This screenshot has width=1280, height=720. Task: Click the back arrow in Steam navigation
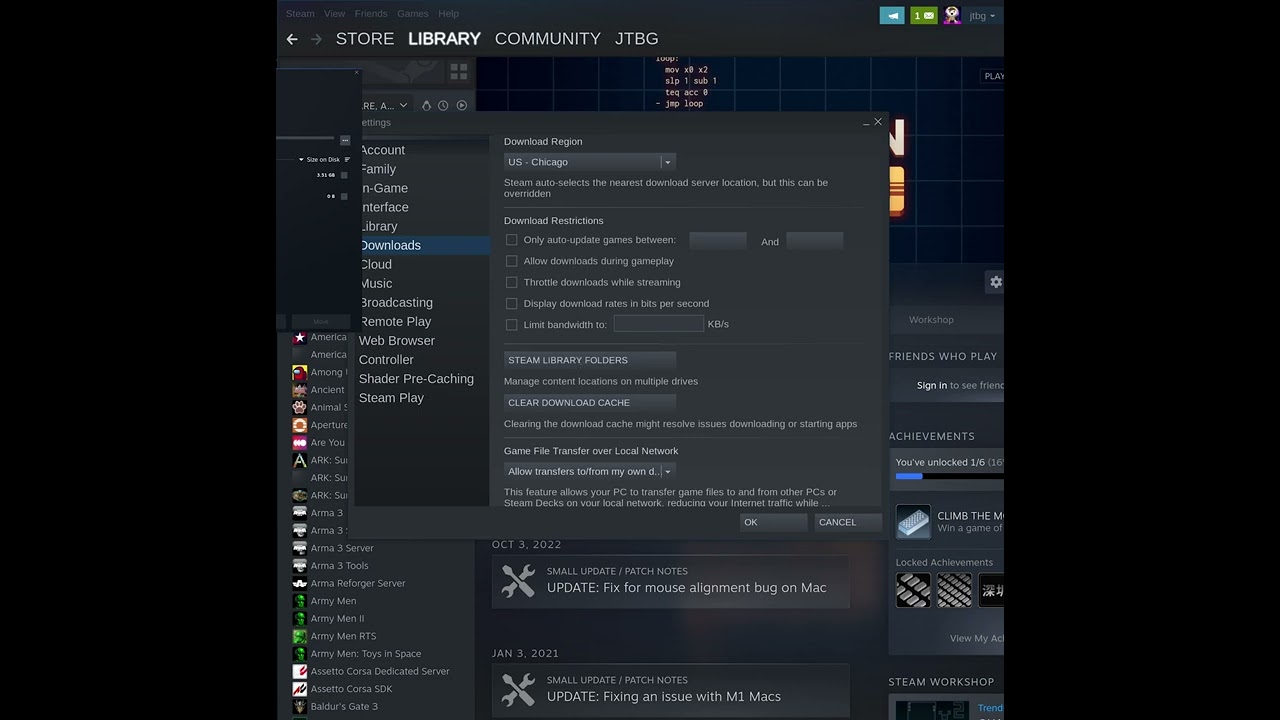292,39
